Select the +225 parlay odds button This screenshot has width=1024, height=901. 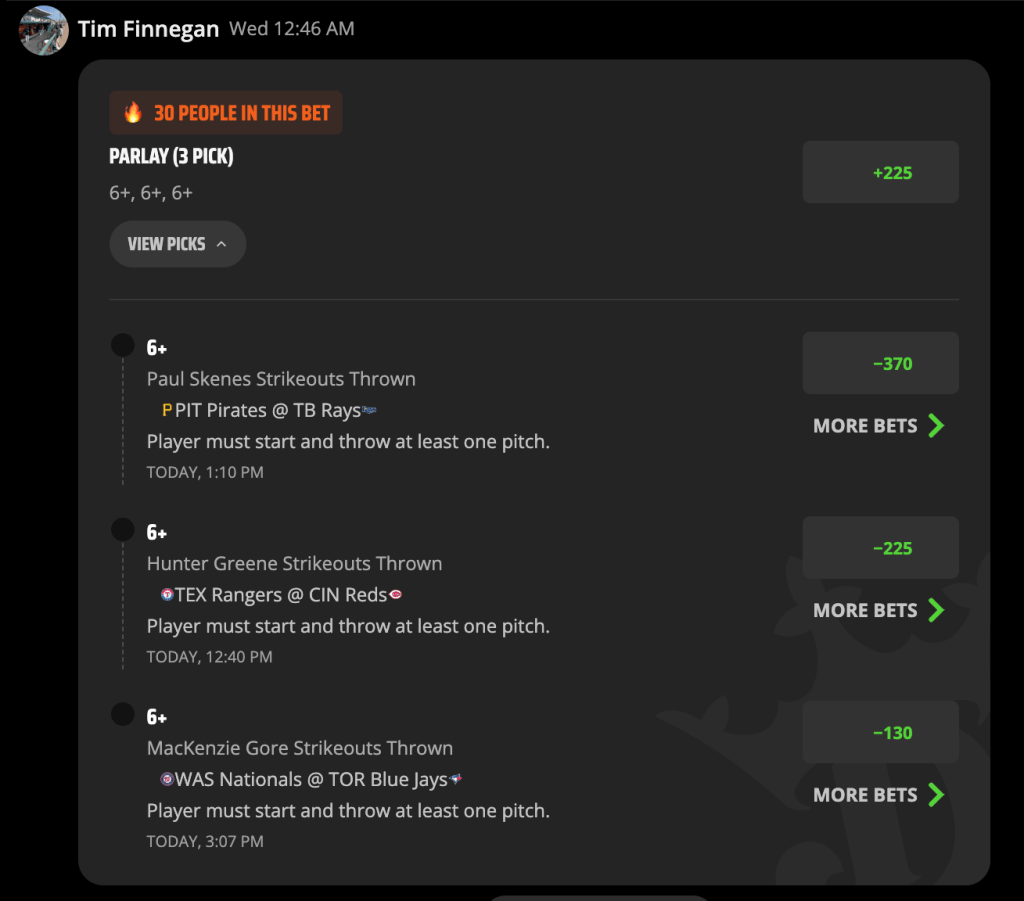tap(880, 172)
